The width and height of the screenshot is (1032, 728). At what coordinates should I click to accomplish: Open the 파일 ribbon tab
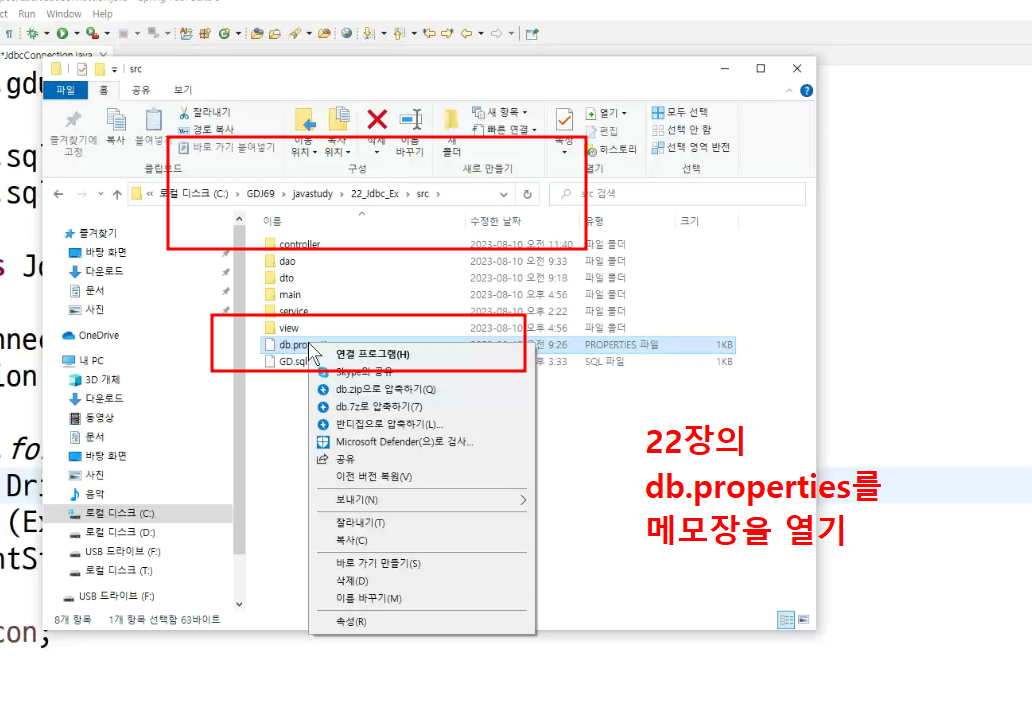coord(65,90)
